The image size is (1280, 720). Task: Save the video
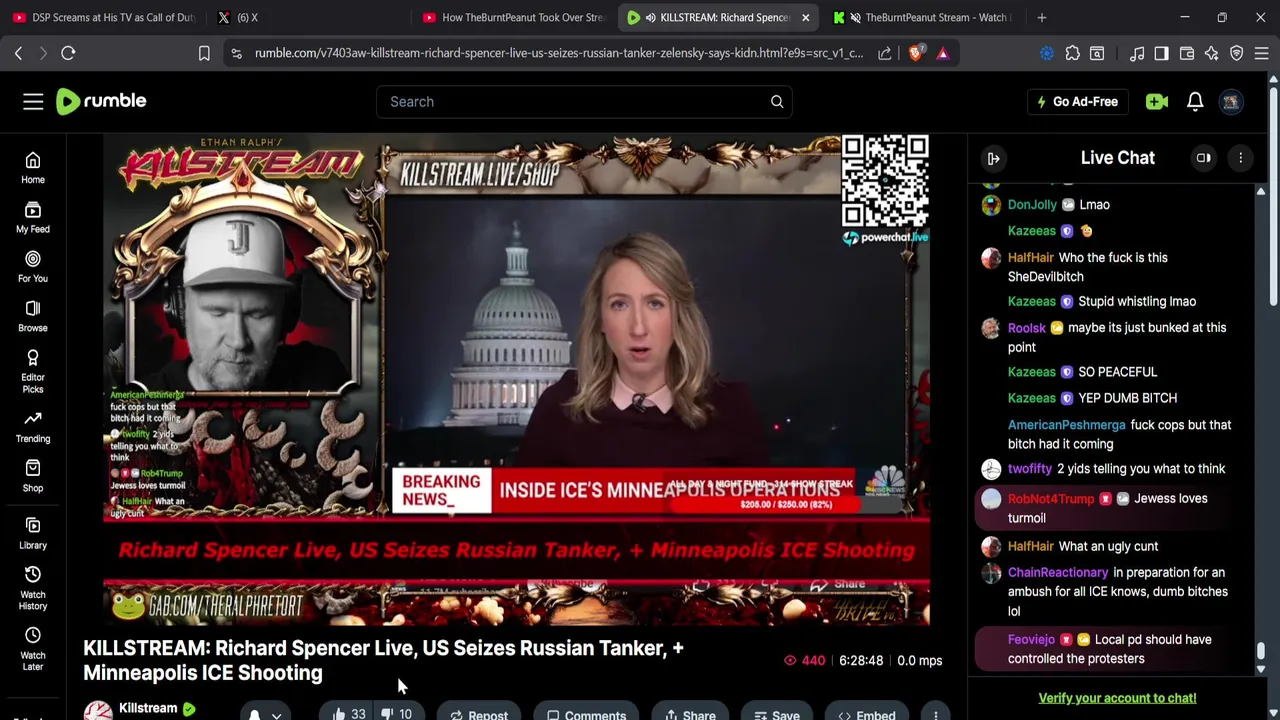coord(776,714)
